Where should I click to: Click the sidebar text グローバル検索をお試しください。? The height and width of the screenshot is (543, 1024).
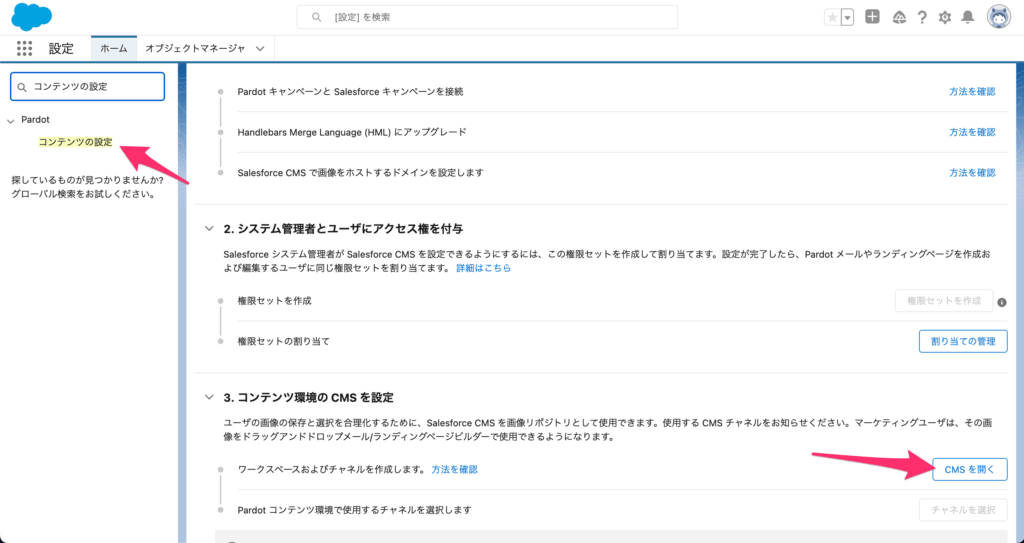tap(84, 194)
